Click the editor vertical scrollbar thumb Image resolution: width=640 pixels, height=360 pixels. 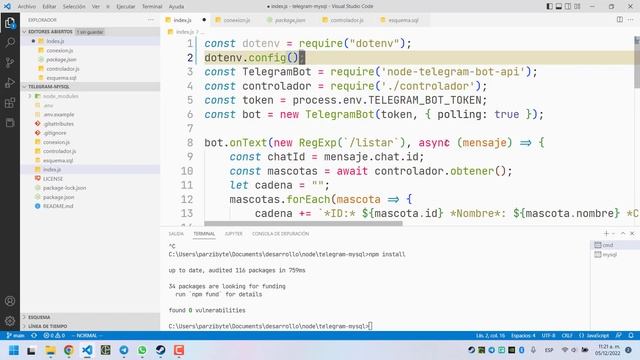coord(637,61)
